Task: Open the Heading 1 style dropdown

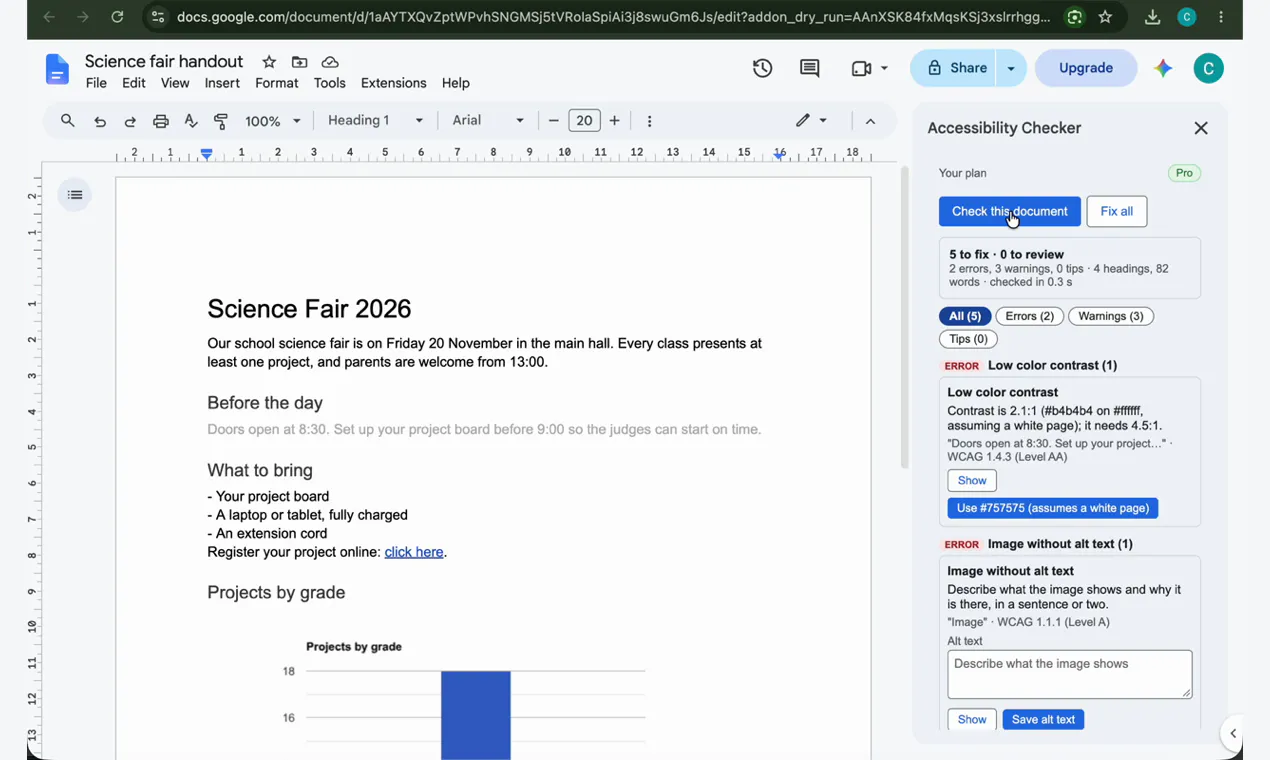Action: click(x=376, y=121)
